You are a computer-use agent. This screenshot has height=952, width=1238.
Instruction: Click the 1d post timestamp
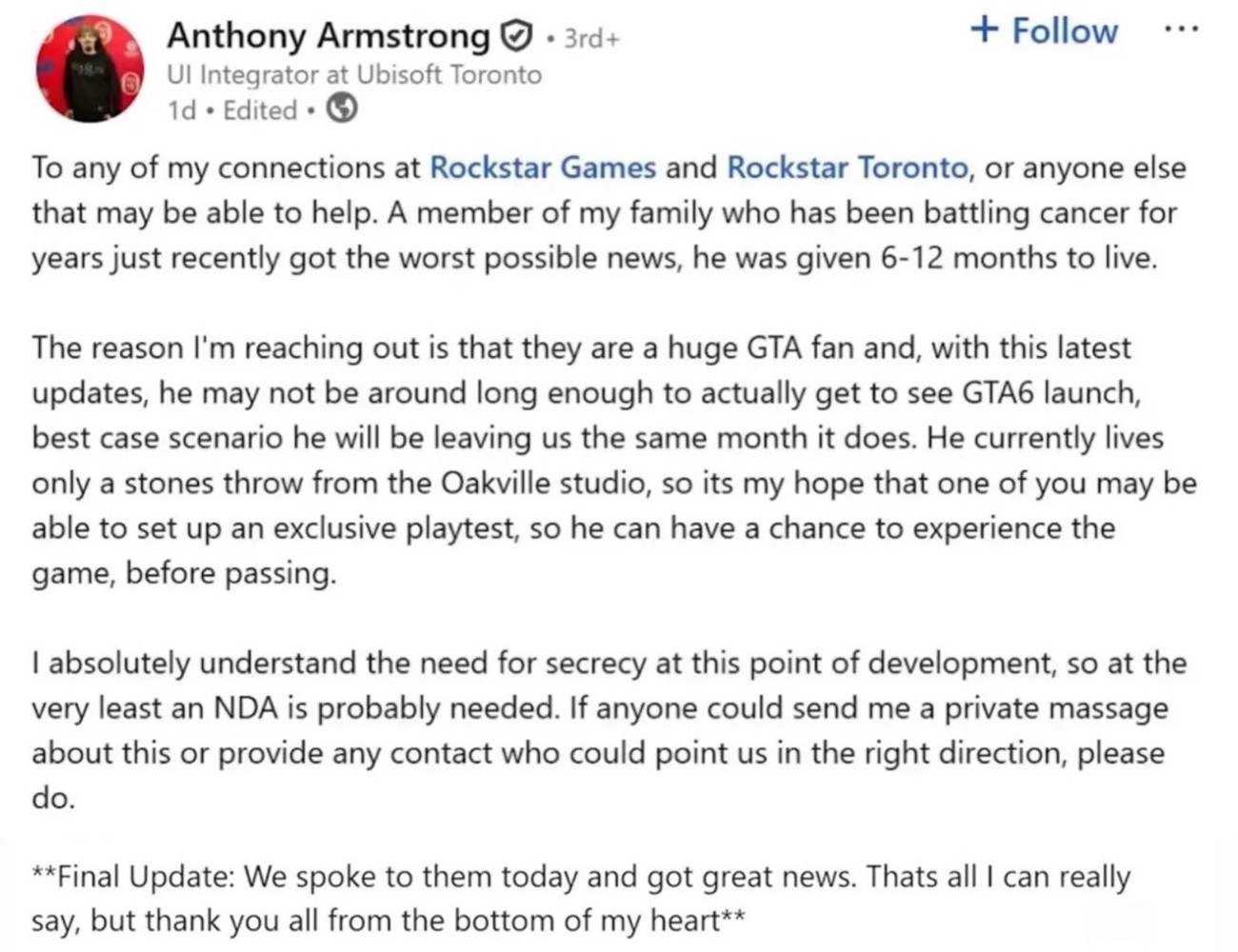179,110
